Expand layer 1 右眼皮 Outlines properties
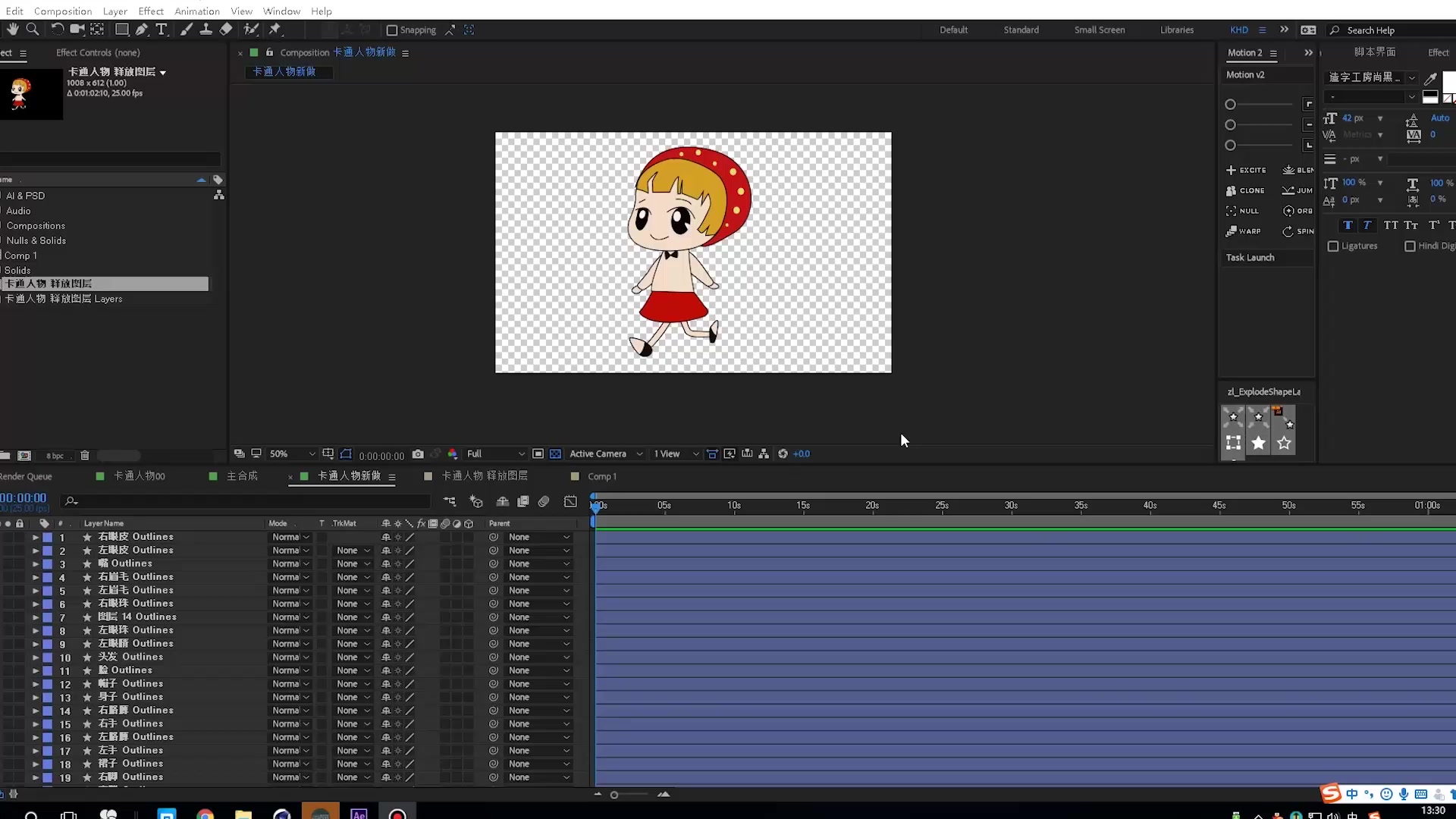This screenshot has height=819, width=1456. click(35, 537)
